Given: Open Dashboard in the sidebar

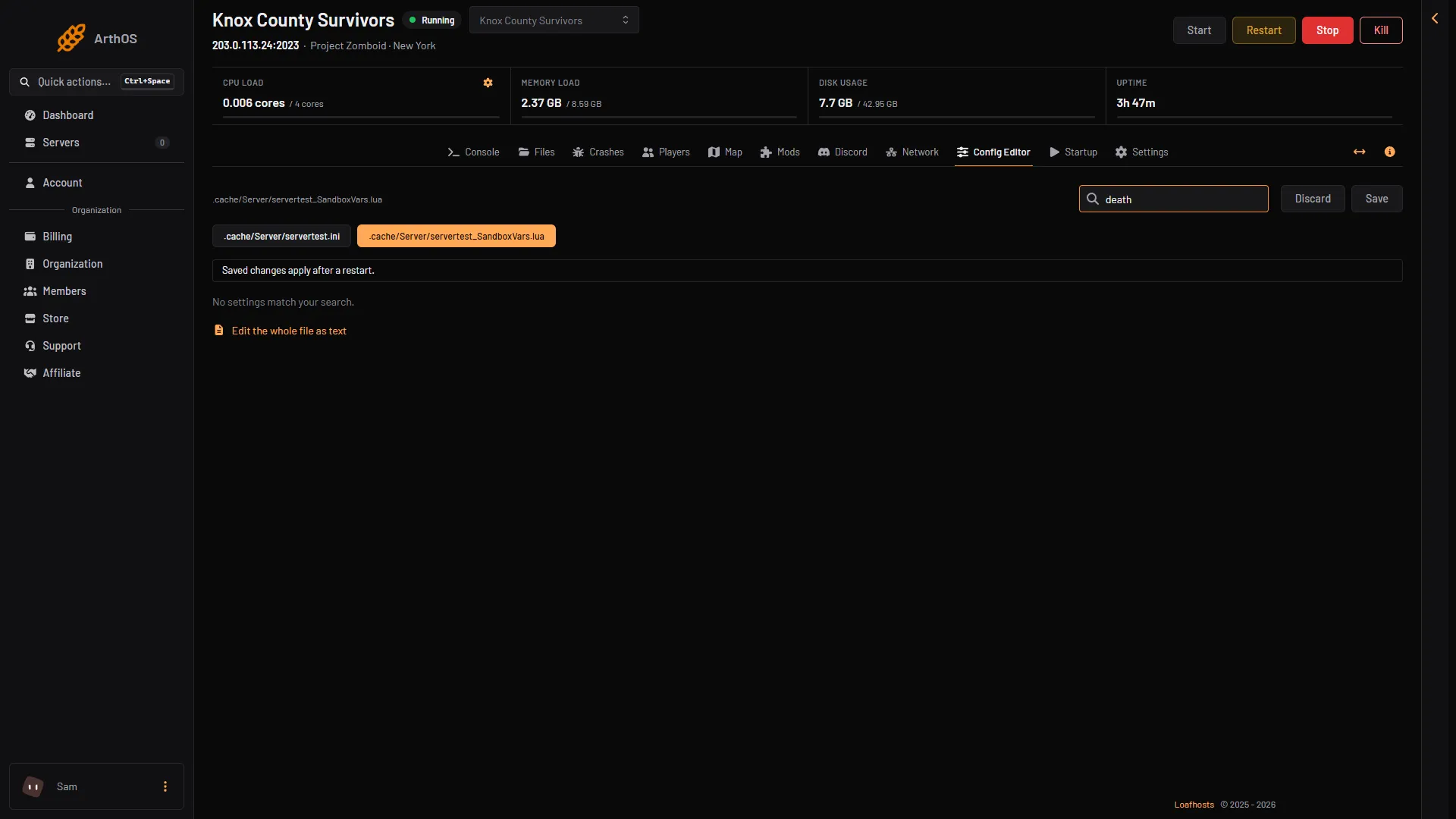Looking at the screenshot, I should click(96, 115).
